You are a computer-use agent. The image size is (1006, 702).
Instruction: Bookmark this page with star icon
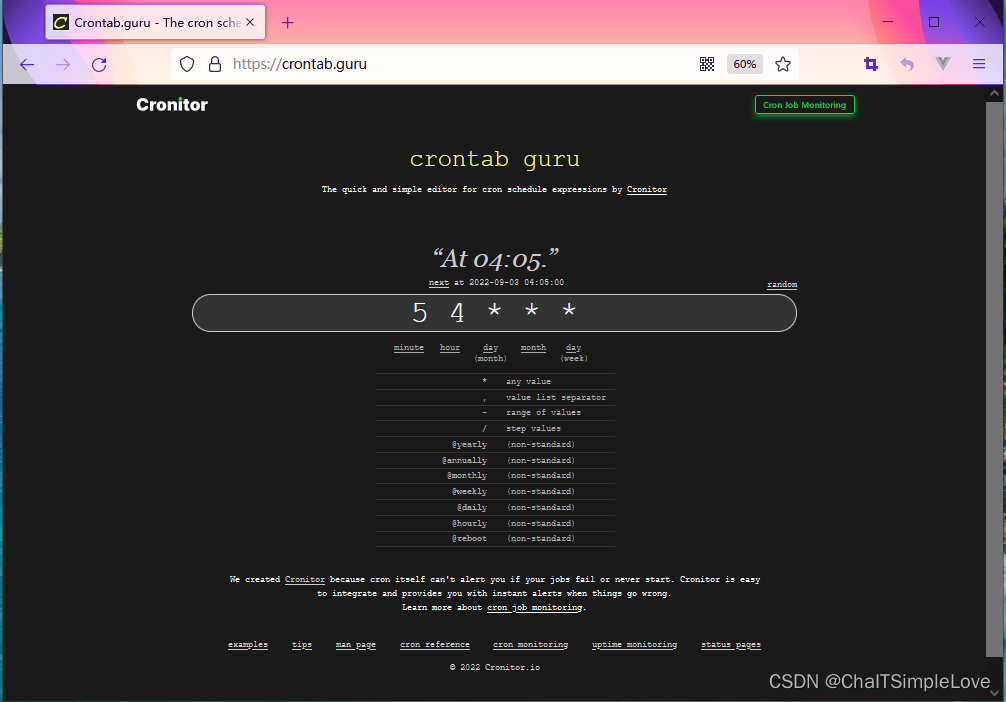point(783,64)
